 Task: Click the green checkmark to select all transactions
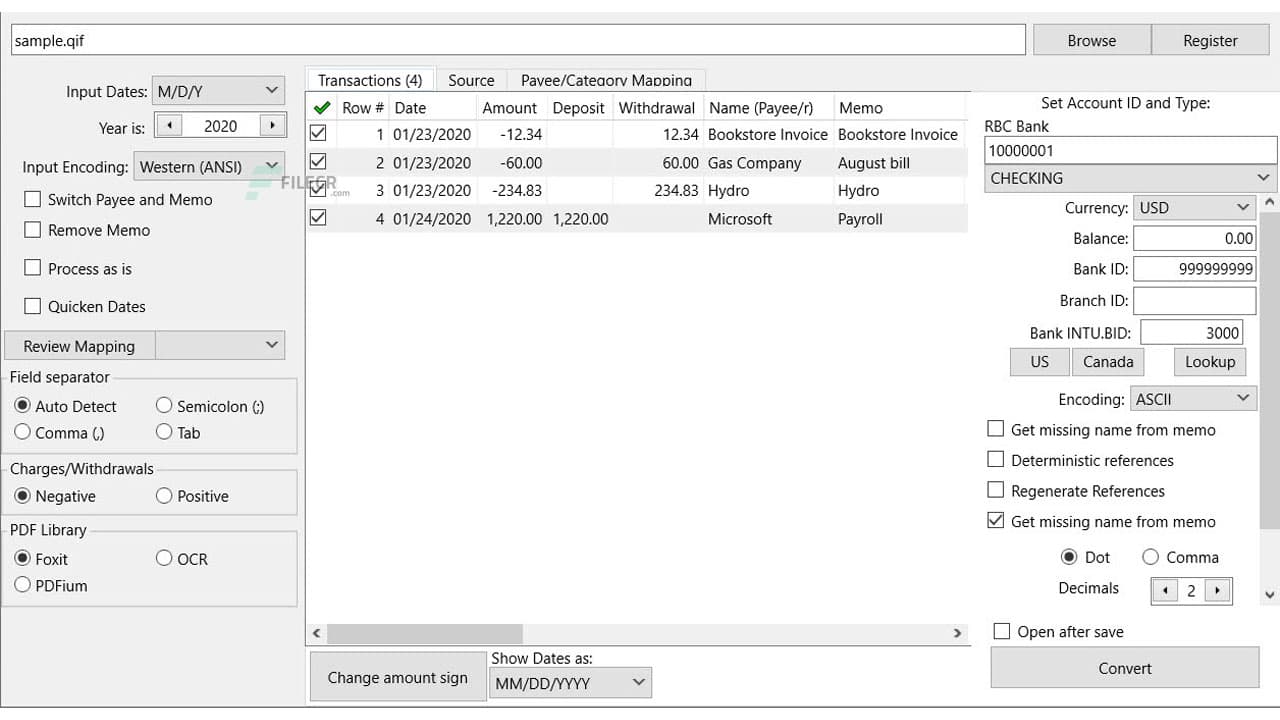coord(320,107)
